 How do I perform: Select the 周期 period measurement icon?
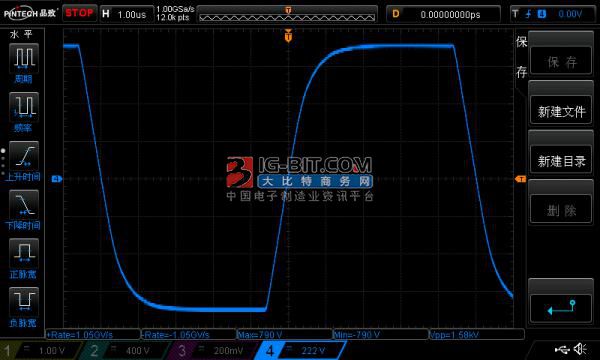coord(24,58)
